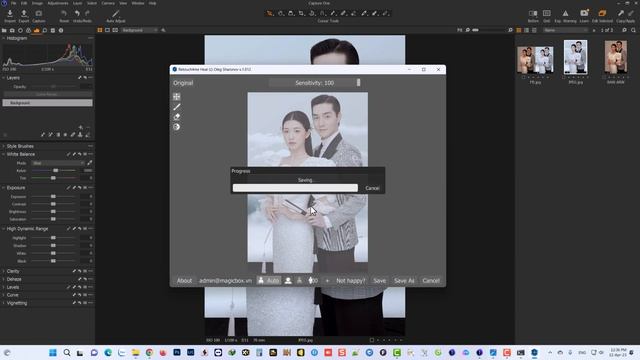640x360 pixels.
Task: Click Cancel in the Progress dialog
Action: coord(372,188)
